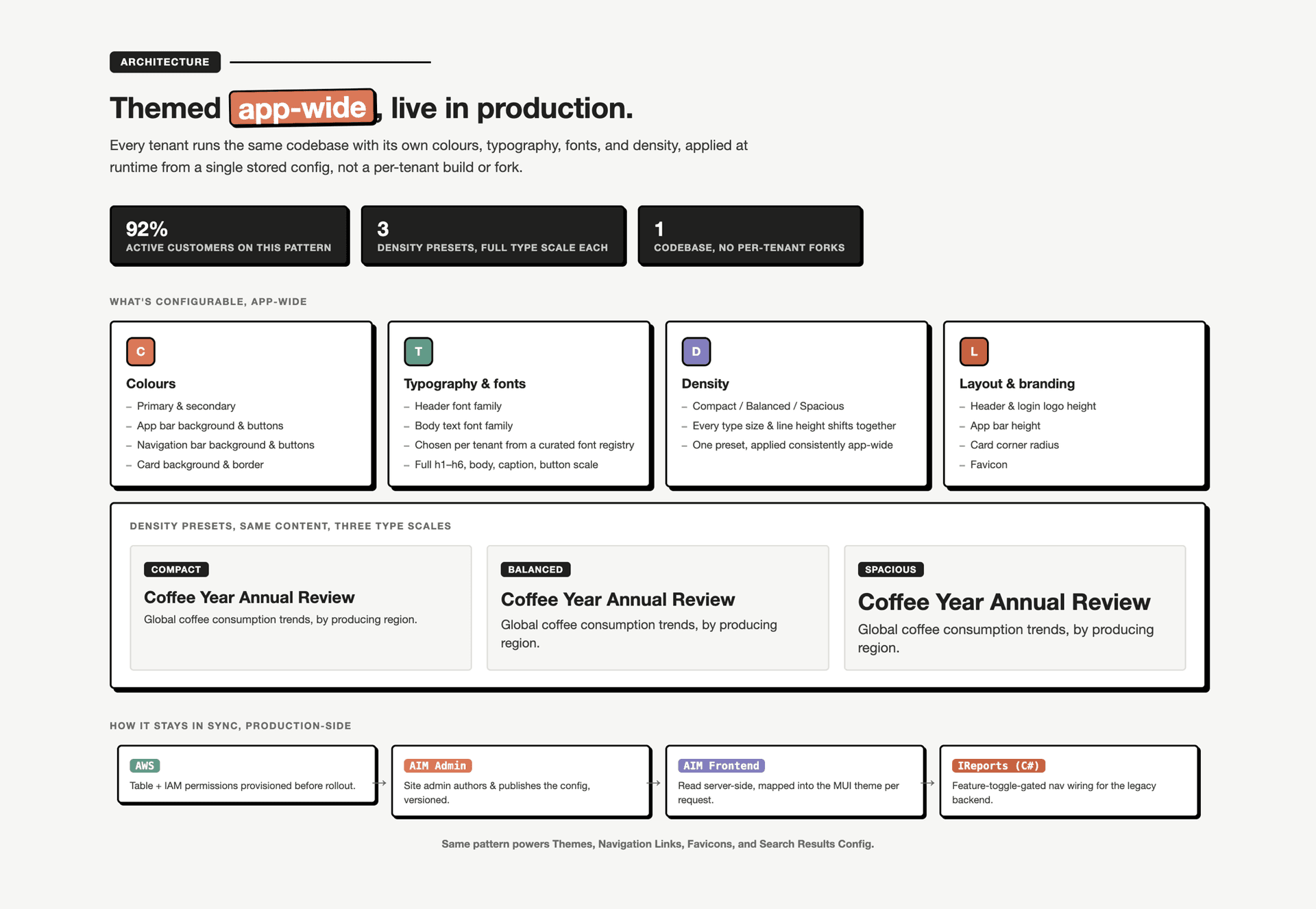Image resolution: width=1316 pixels, height=909 pixels.
Task: Click the AIM Frontend tag
Action: click(721, 766)
